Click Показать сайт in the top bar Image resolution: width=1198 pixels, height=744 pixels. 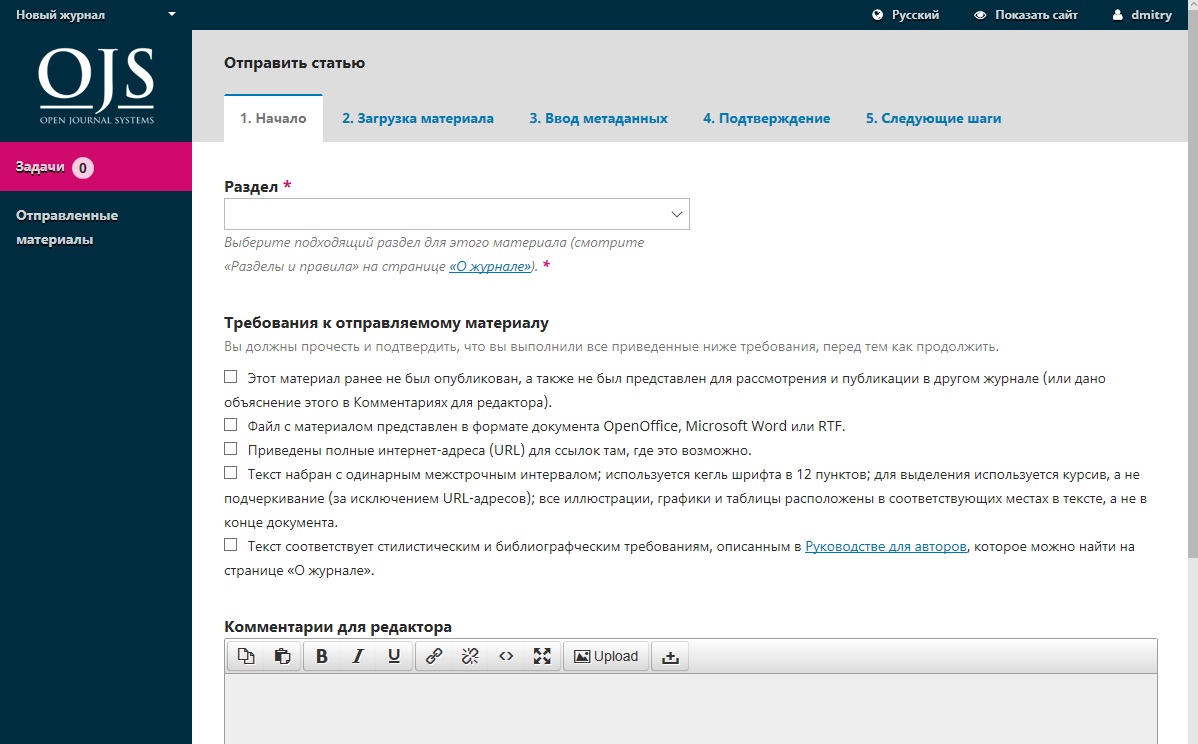pyautogui.click(x=1026, y=15)
